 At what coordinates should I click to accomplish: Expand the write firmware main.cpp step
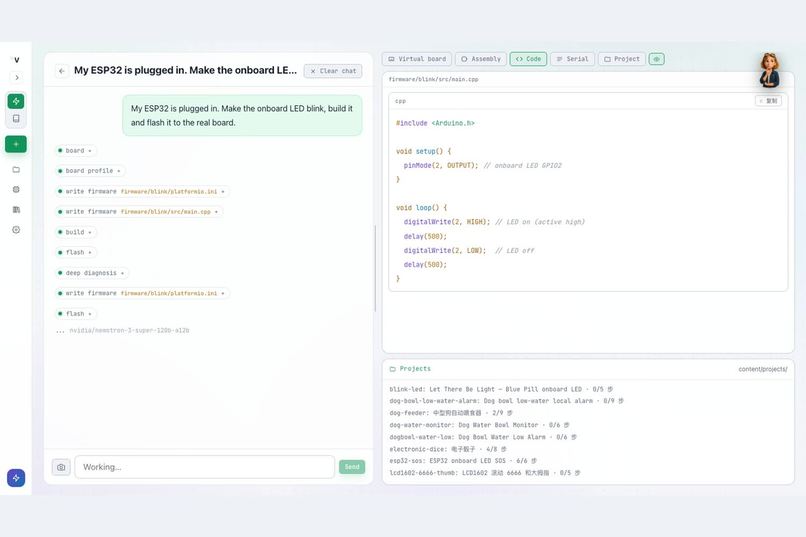pos(139,212)
